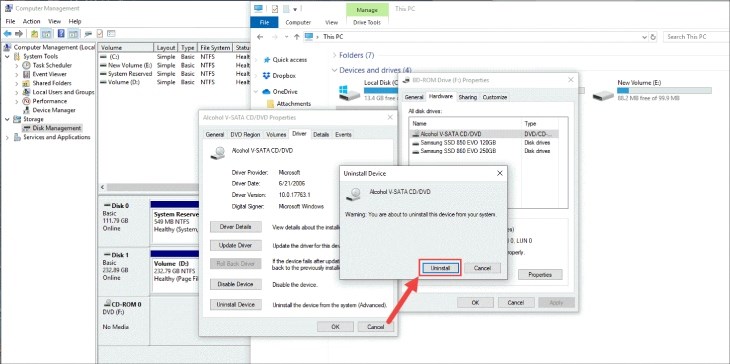Image resolution: width=730 pixels, height=364 pixels.
Task: Collapse the Storage tree node
Action: click(x=7, y=119)
